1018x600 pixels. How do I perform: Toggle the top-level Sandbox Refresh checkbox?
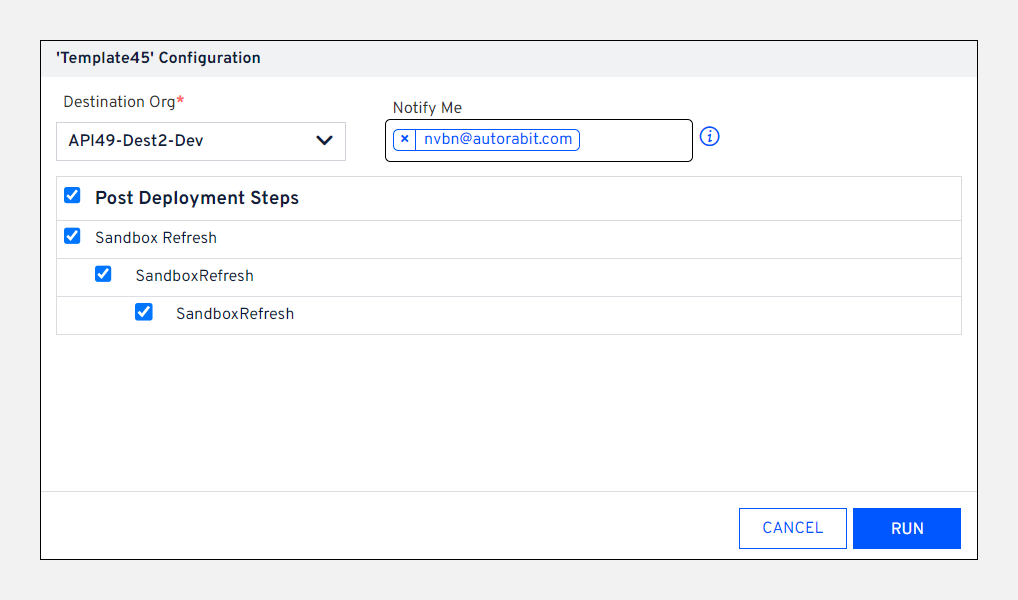coord(72,237)
